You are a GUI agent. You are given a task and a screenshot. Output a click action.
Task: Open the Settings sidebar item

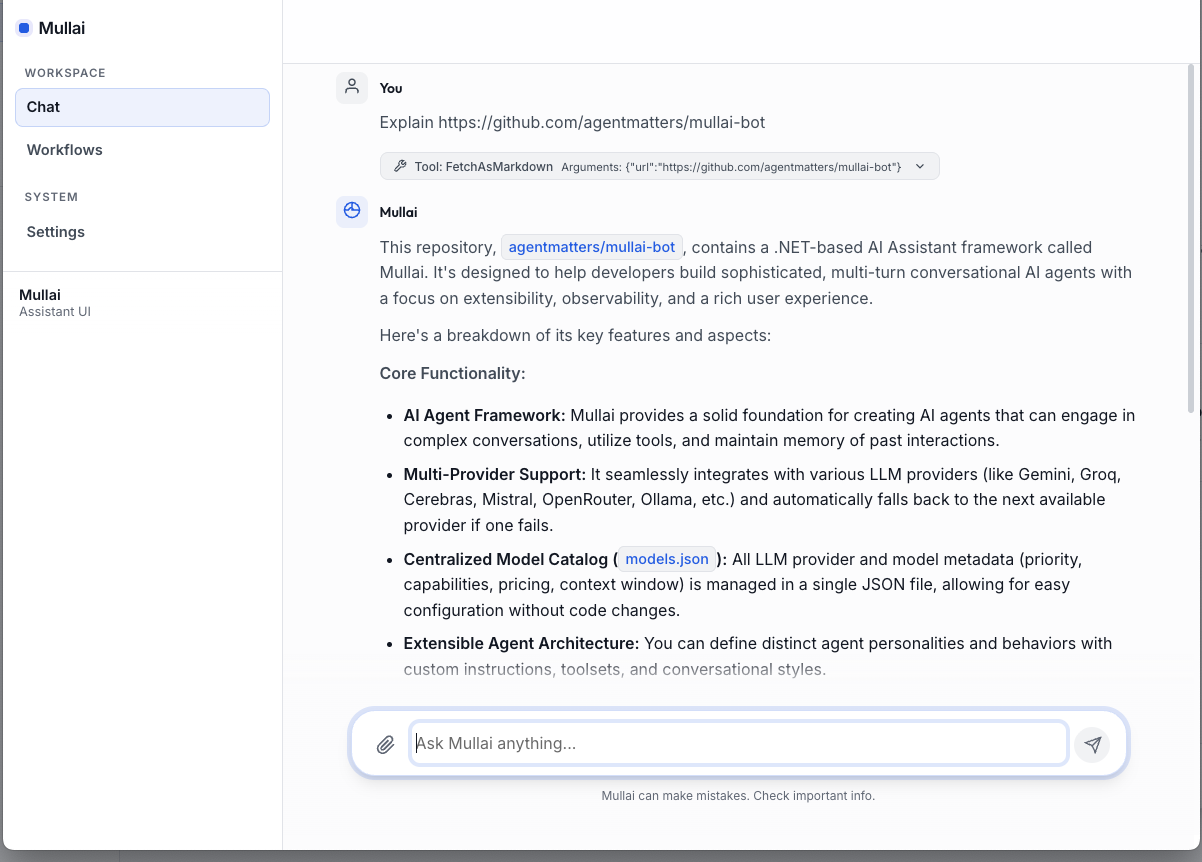[142, 232]
